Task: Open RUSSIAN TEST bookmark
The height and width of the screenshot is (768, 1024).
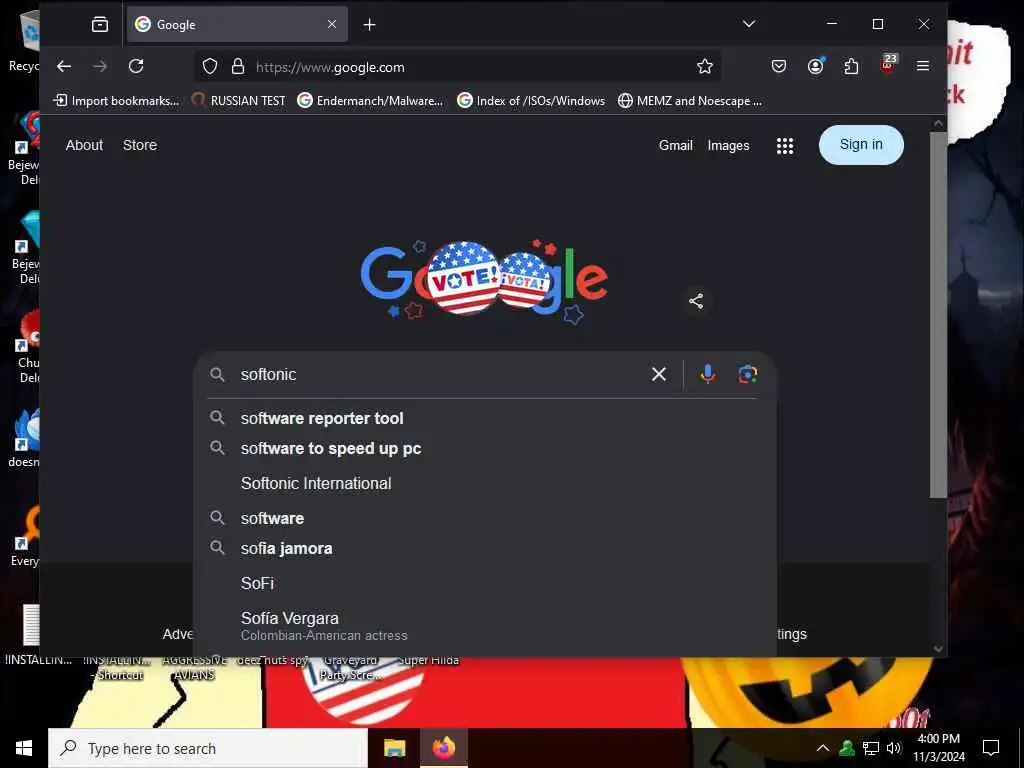Action: point(238,101)
